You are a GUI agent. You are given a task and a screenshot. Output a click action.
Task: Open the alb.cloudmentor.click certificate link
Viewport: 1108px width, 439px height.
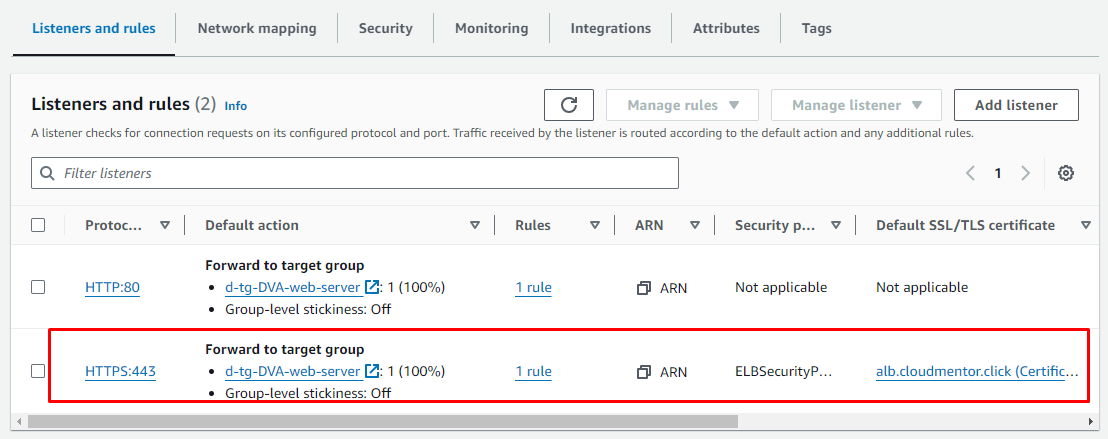click(976, 372)
